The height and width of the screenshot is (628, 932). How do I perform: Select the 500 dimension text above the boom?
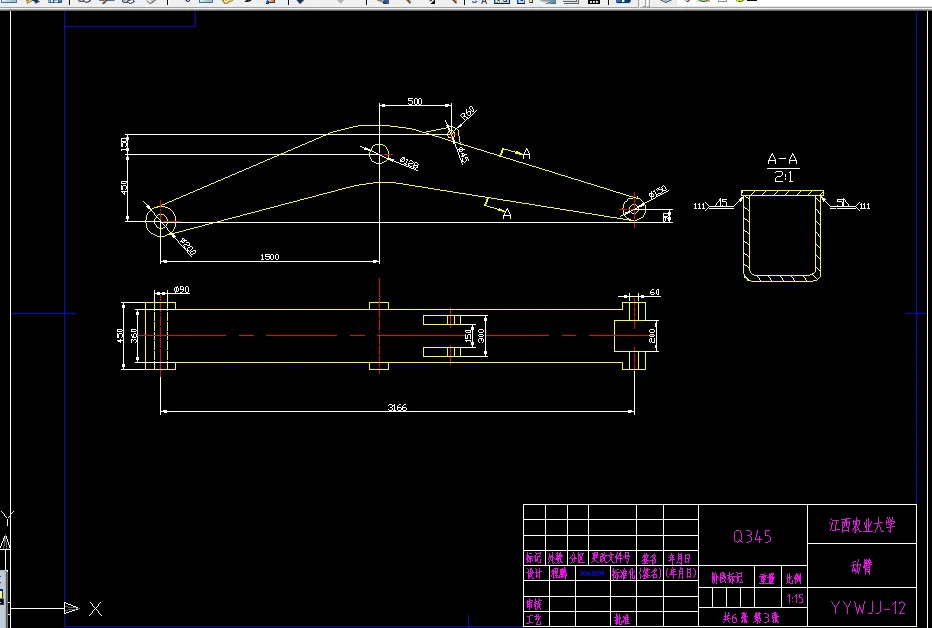(415, 102)
